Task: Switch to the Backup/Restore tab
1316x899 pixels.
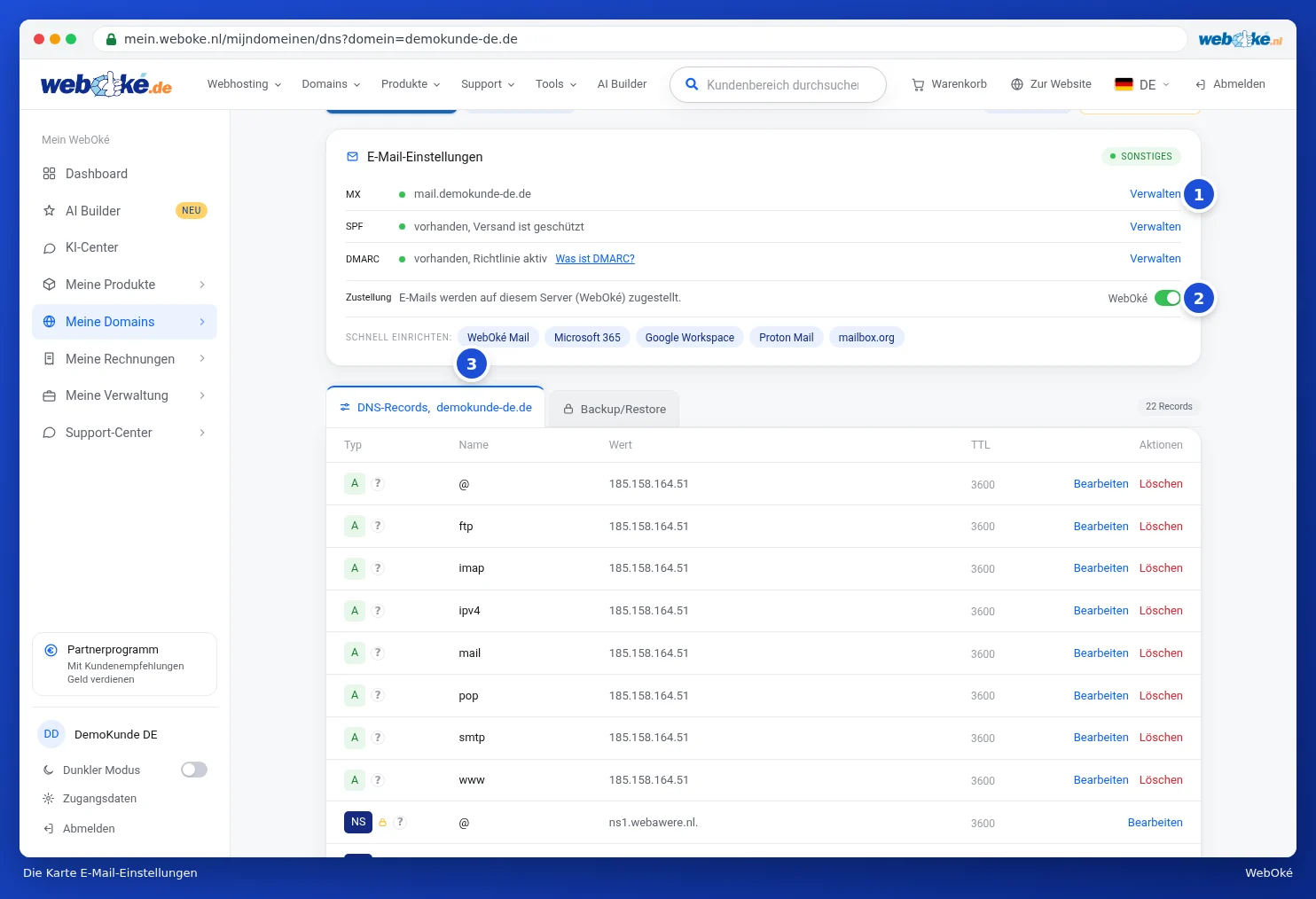Action: click(615, 410)
